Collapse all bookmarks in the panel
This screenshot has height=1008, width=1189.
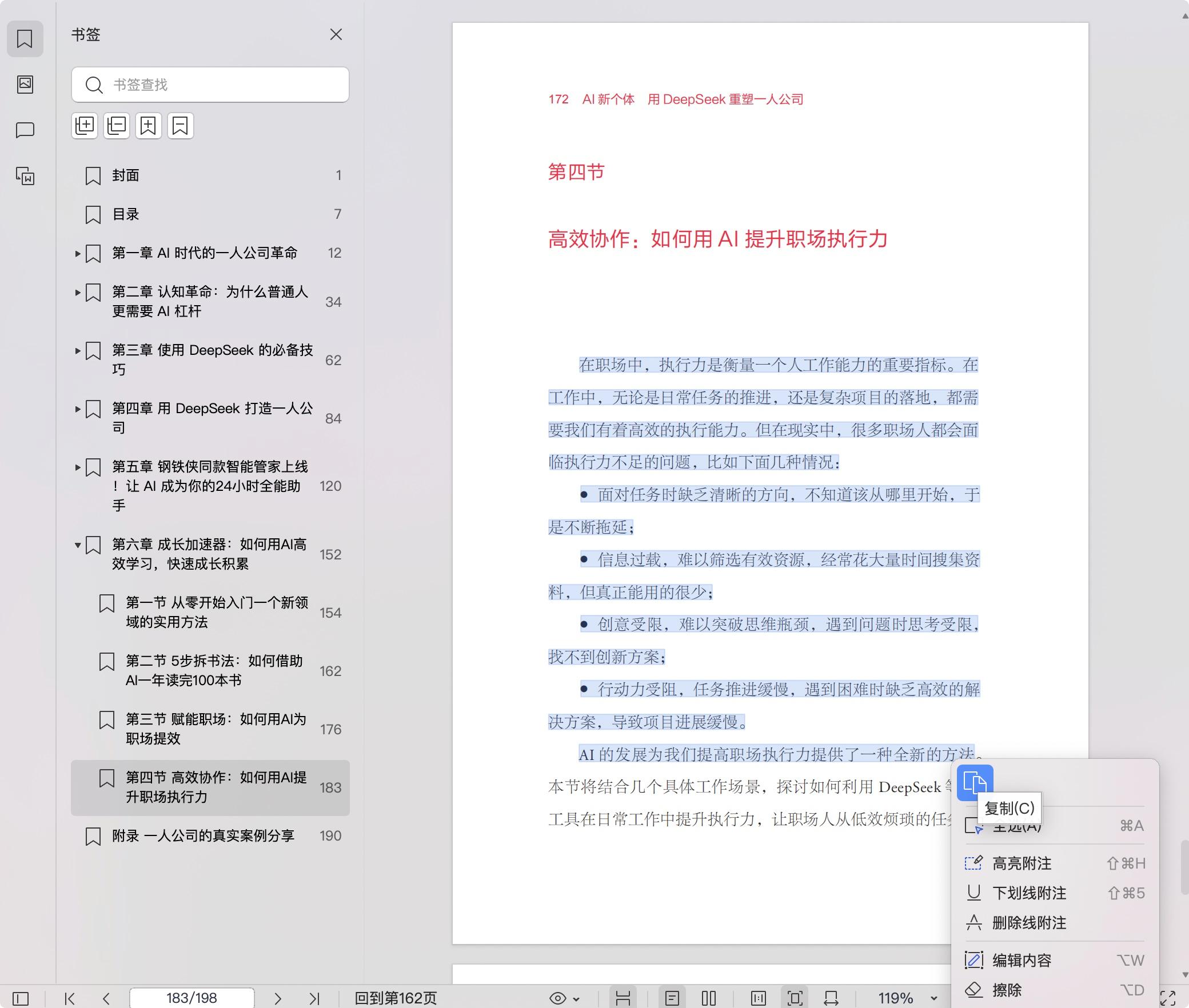coord(117,126)
